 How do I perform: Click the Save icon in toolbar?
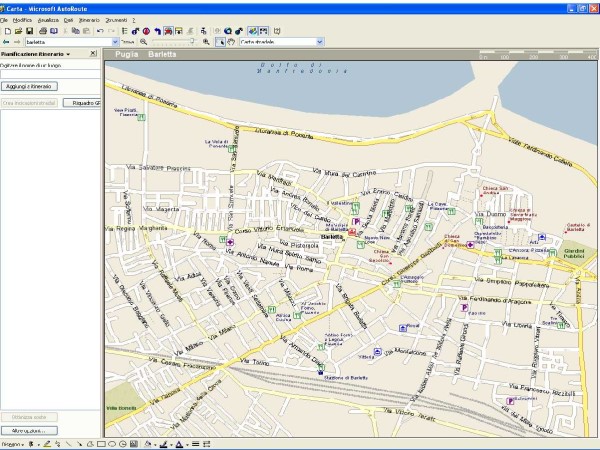pos(29,31)
